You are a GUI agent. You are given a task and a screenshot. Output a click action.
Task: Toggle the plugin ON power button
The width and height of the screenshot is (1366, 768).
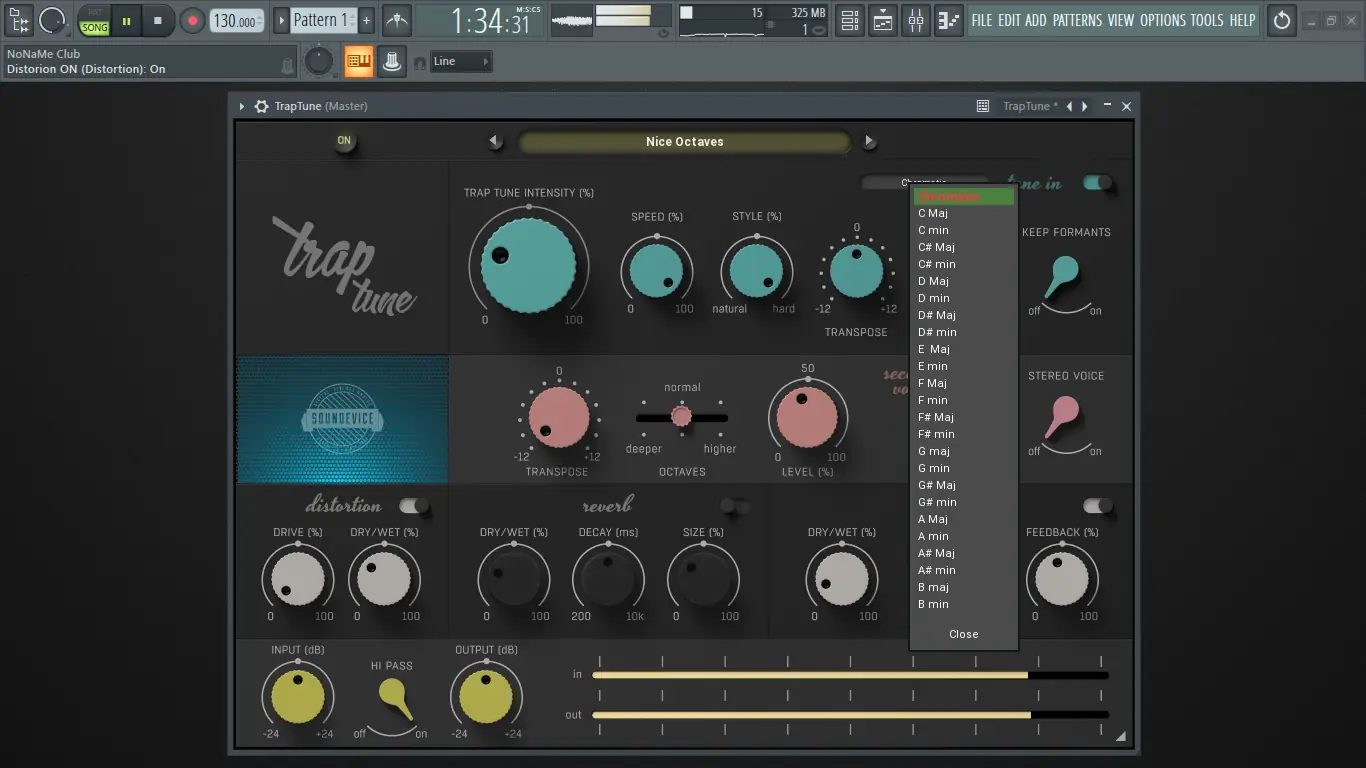point(344,141)
